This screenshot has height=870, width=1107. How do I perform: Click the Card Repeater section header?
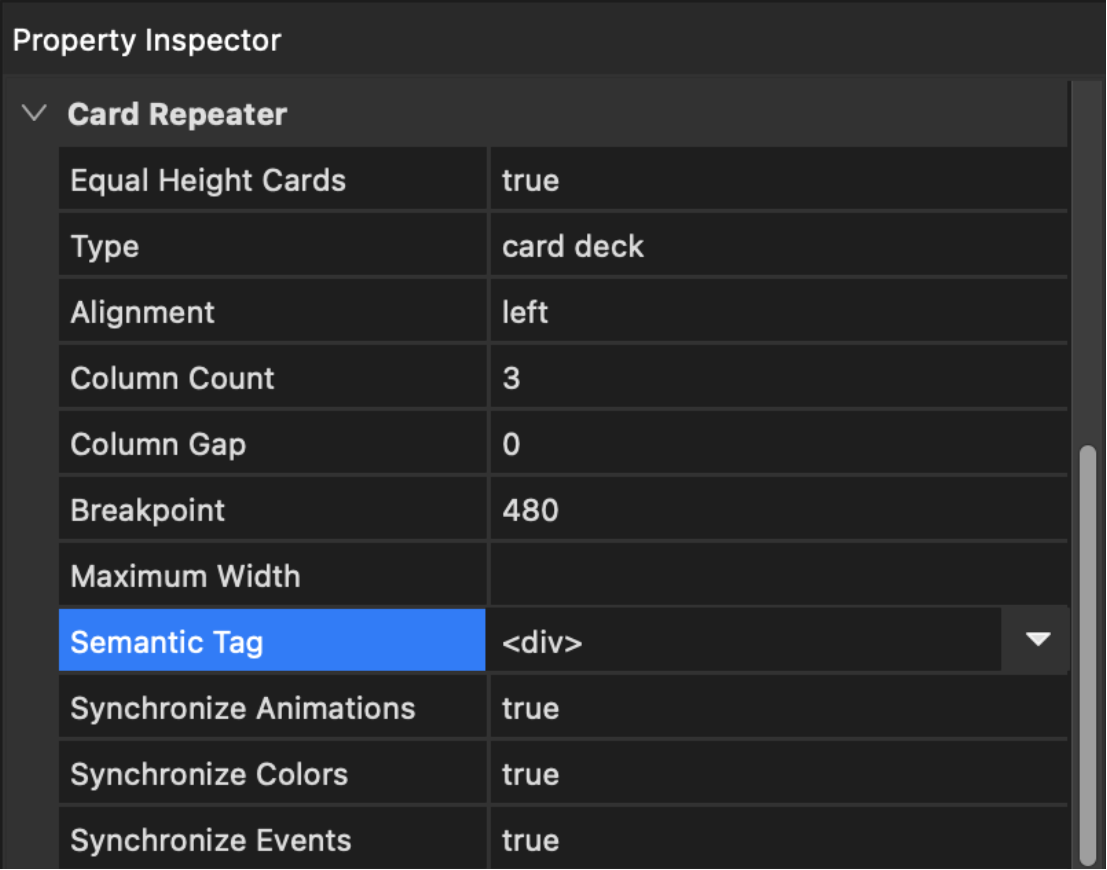click(177, 114)
